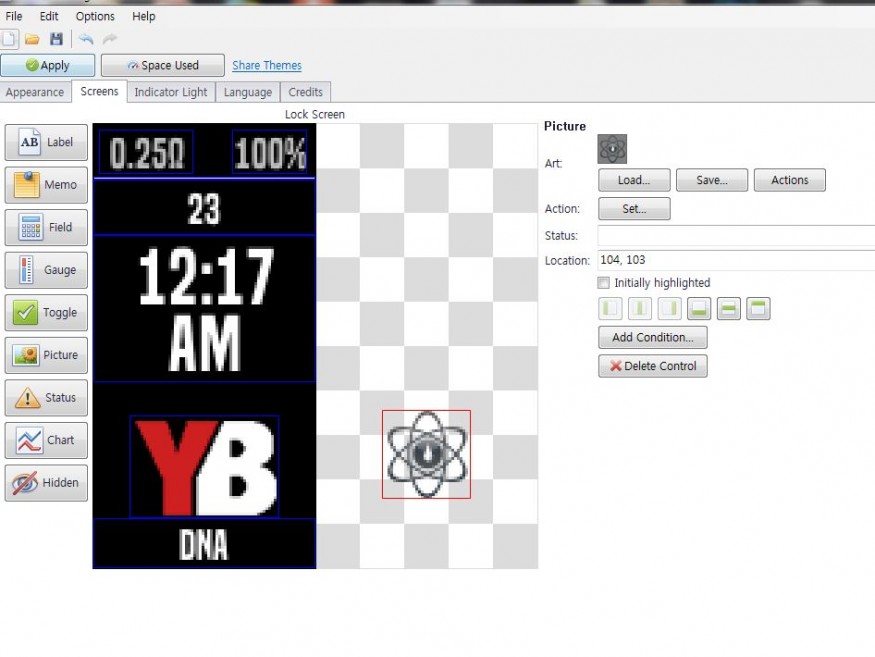Add a Memo control

click(46, 185)
